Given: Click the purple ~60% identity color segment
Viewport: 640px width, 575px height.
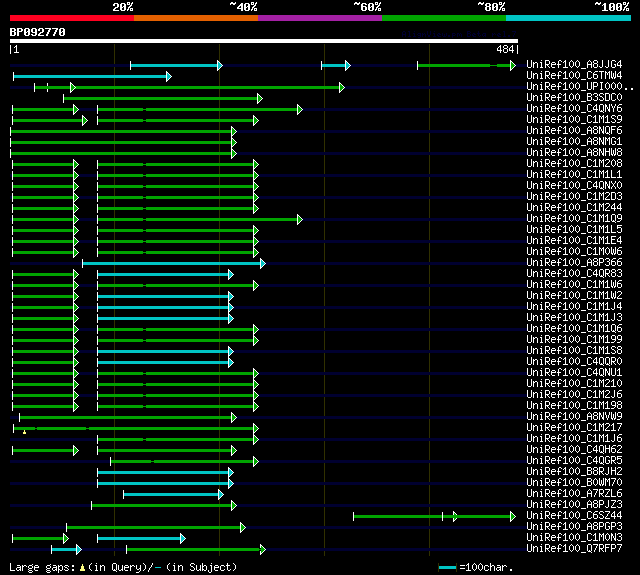Looking at the screenshot, I should [320, 18].
